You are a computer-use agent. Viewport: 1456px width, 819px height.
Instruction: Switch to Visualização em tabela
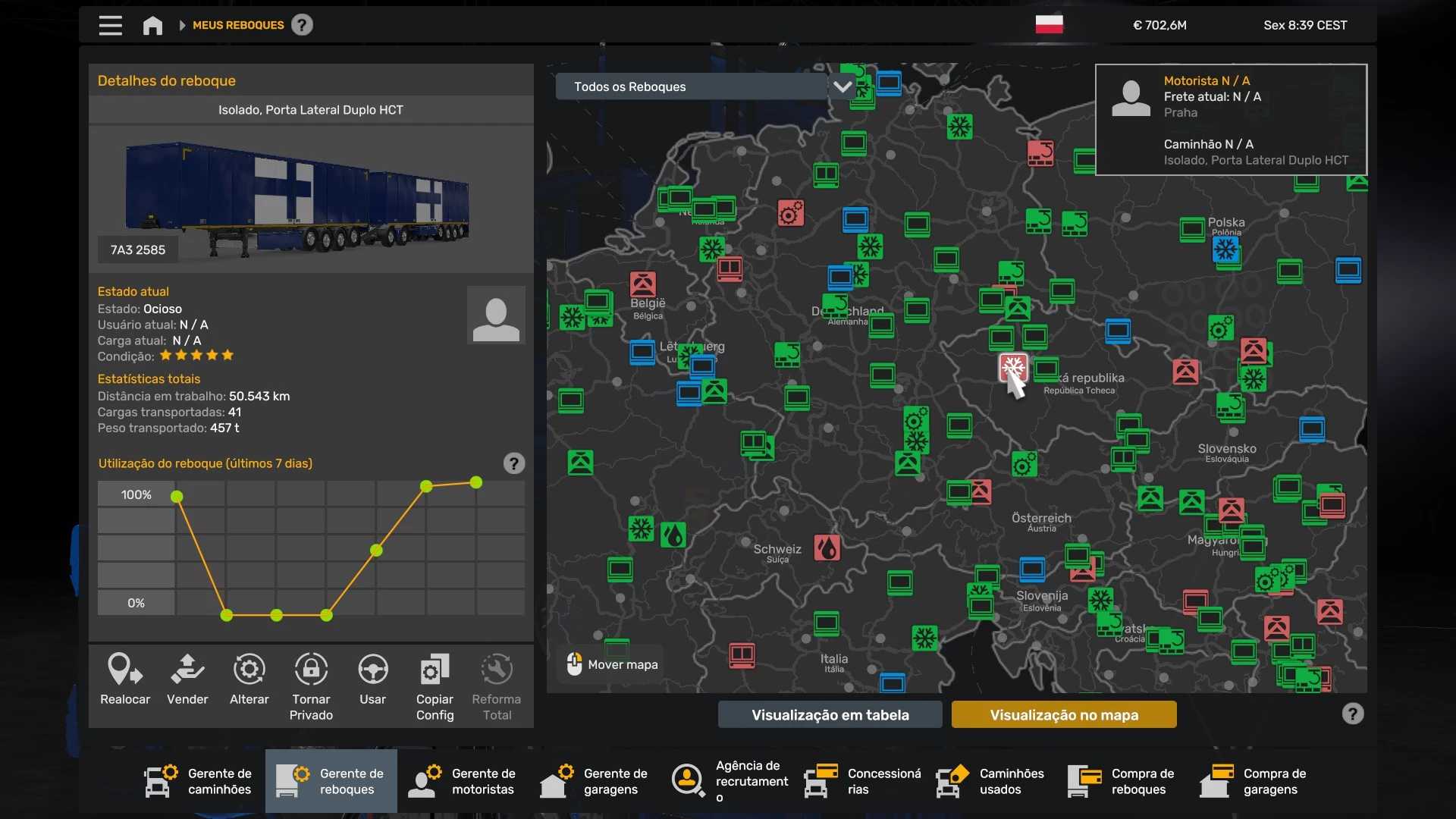coord(830,714)
